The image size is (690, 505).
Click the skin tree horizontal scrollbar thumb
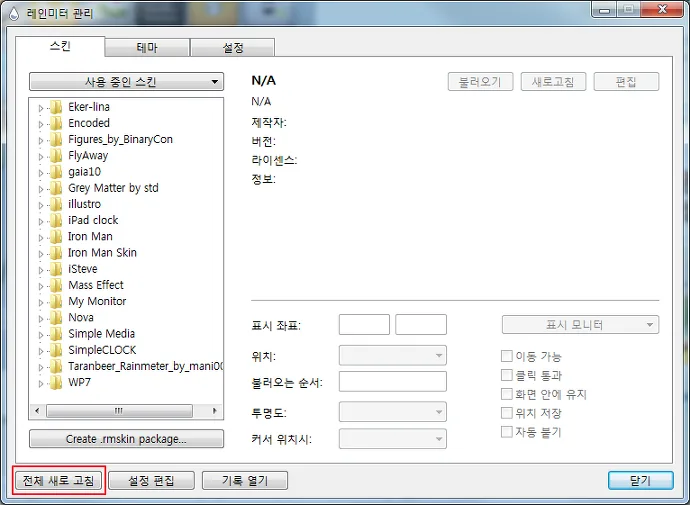click(119, 411)
